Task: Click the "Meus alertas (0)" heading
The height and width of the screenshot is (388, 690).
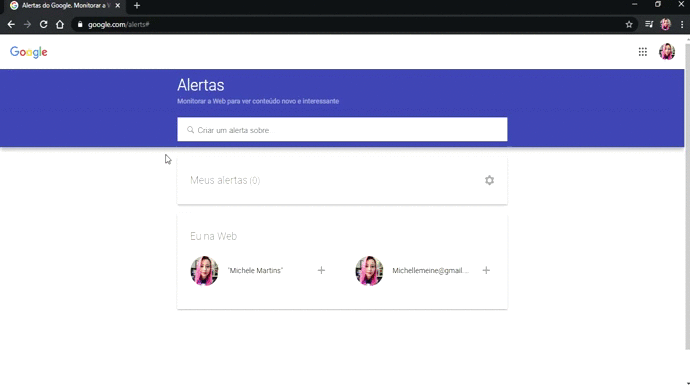Action: pos(225,180)
